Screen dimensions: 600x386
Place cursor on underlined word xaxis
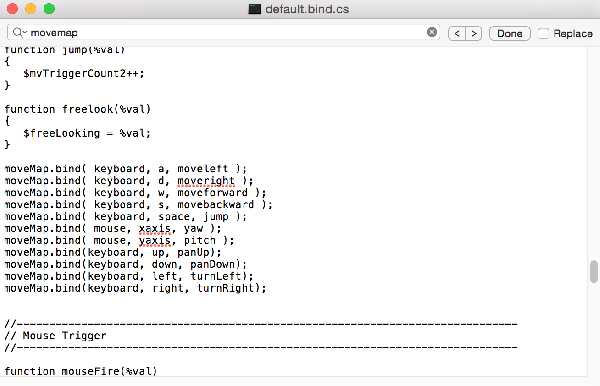pyautogui.click(x=155, y=229)
